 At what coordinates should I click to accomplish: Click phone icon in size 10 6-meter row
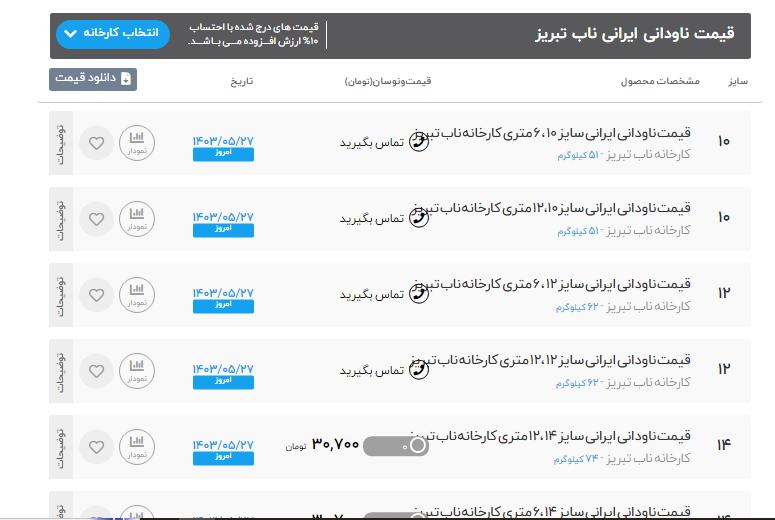click(x=419, y=143)
